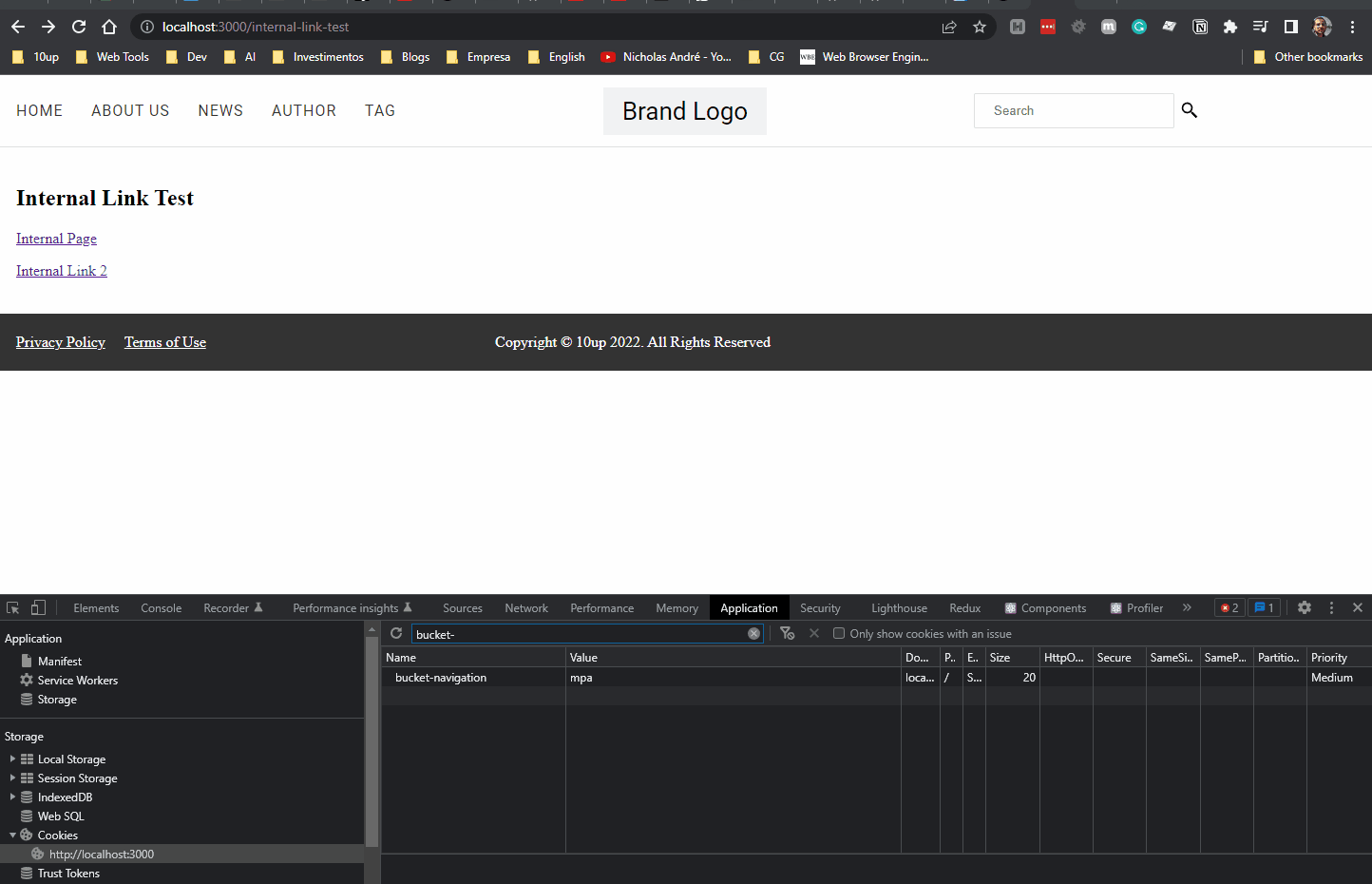Go back to the previous page
1372x884 pixels.
pyautogui.click(x=18, y=27)
